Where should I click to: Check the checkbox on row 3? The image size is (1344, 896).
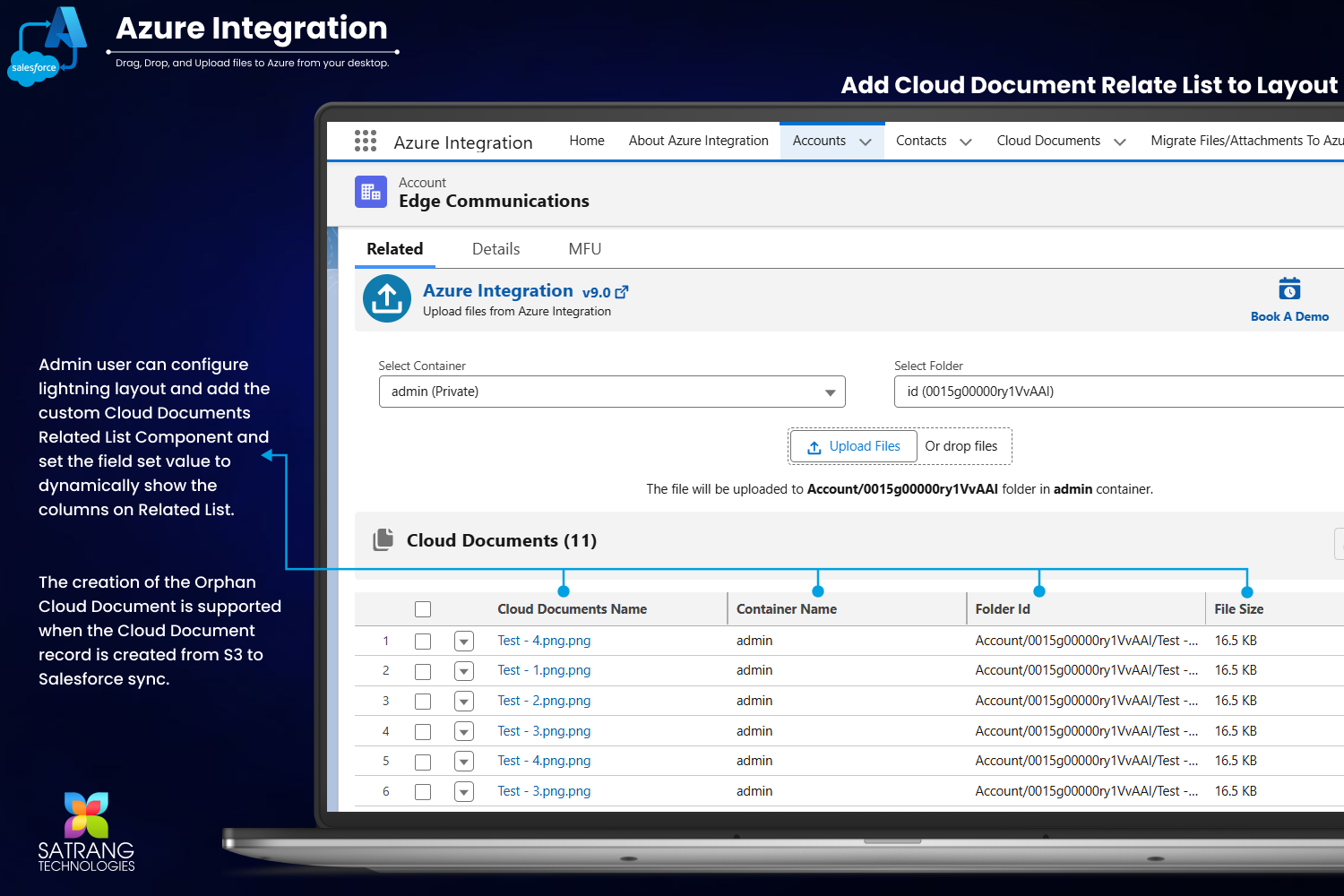pos(422,701)
